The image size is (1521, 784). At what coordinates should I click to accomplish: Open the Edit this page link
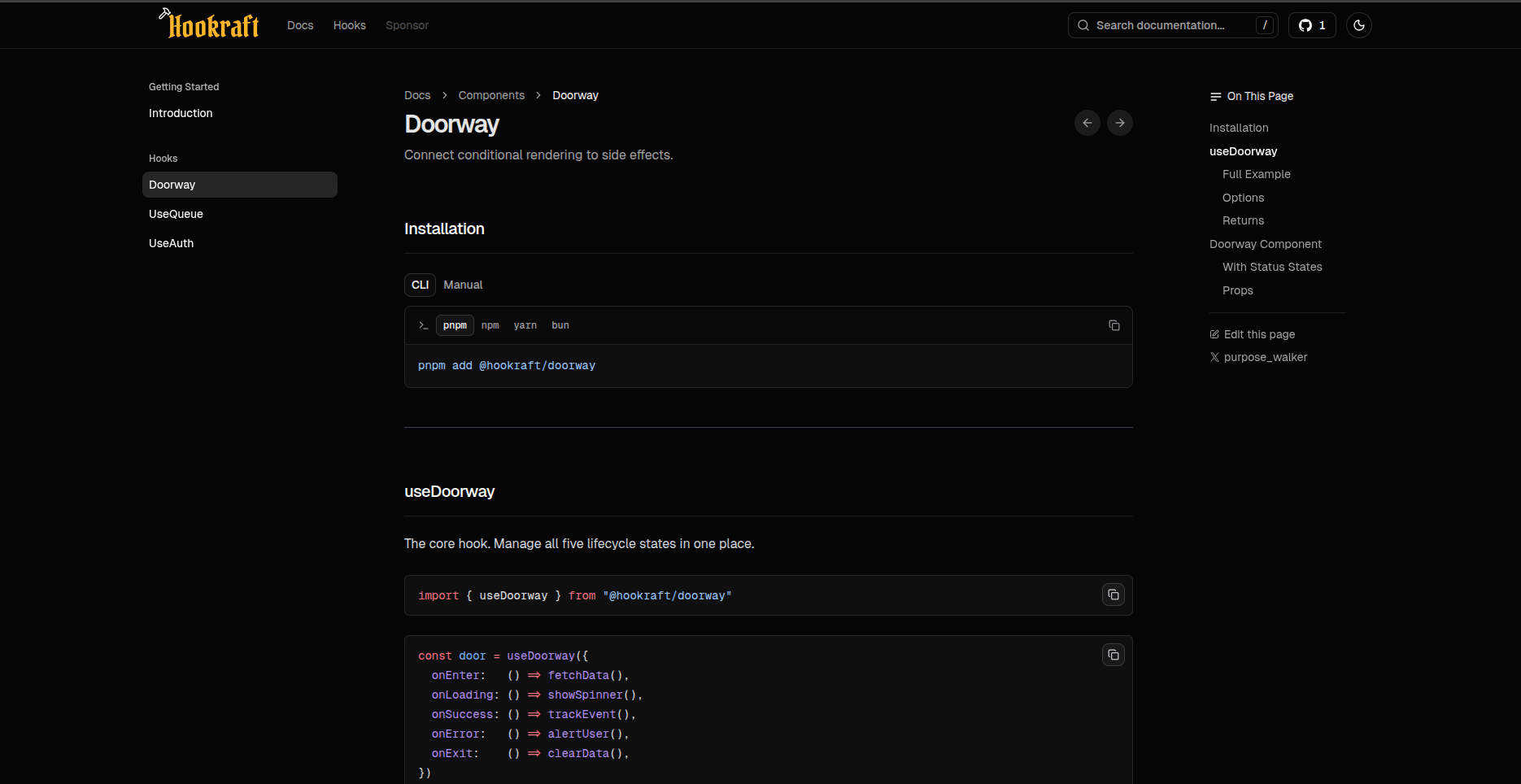(x=1253, y=334)
